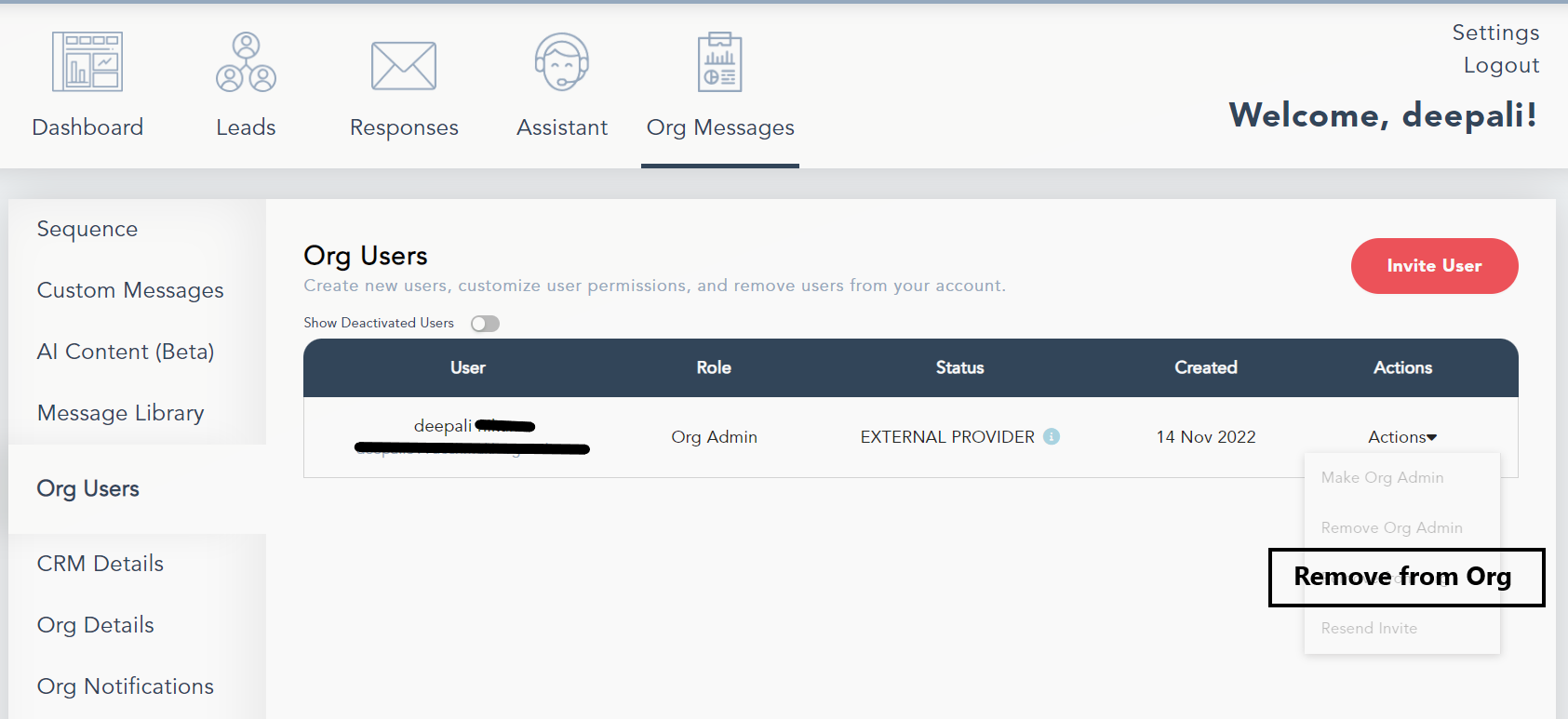Open the Settings link
The width and height of the screenshot is (1568, 719).
pos(1495,33)
